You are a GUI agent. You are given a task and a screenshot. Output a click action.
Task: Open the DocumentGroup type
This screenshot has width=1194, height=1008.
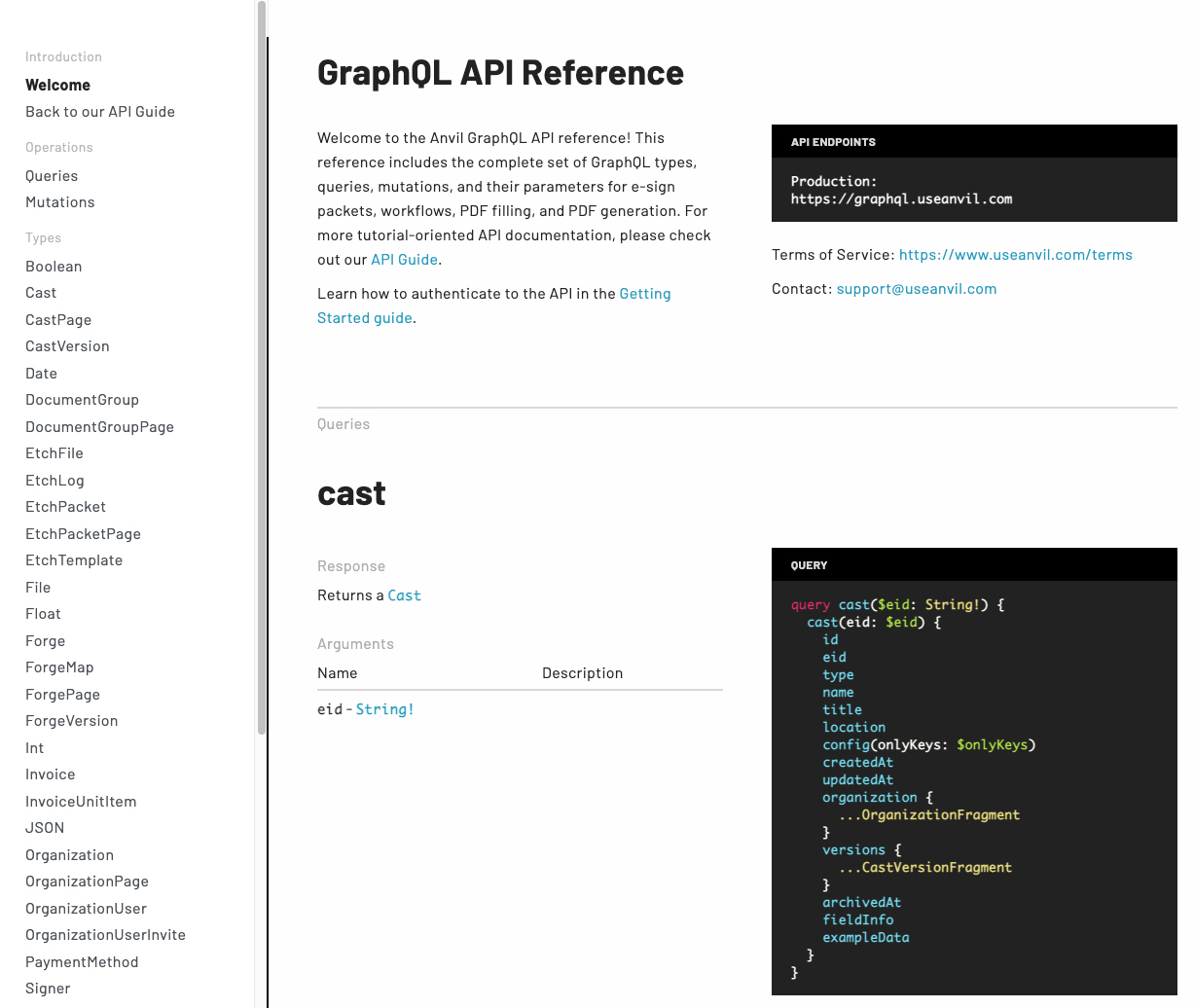tap(82, 400)
